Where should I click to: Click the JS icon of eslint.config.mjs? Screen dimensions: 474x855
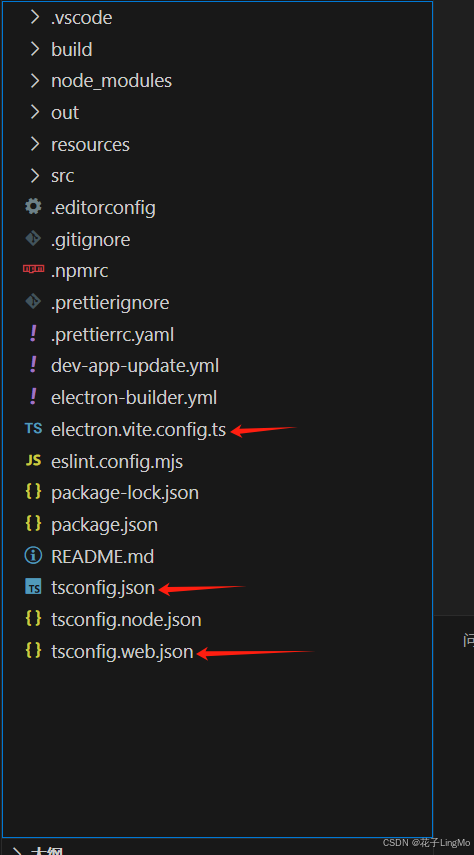coord(33,461)
